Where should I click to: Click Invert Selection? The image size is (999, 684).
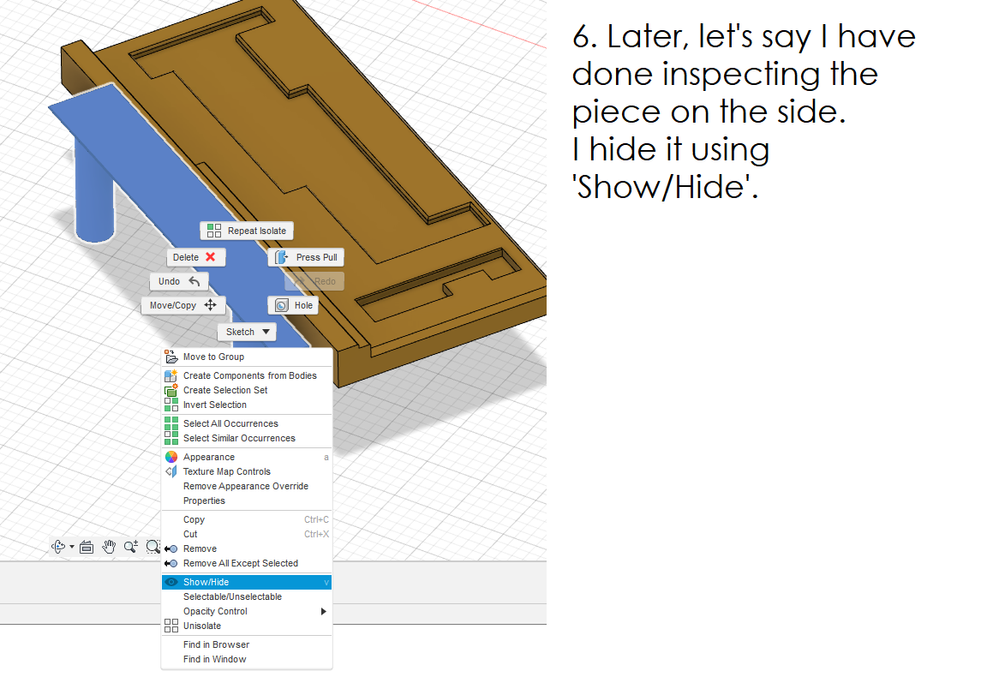pos(247,405)
